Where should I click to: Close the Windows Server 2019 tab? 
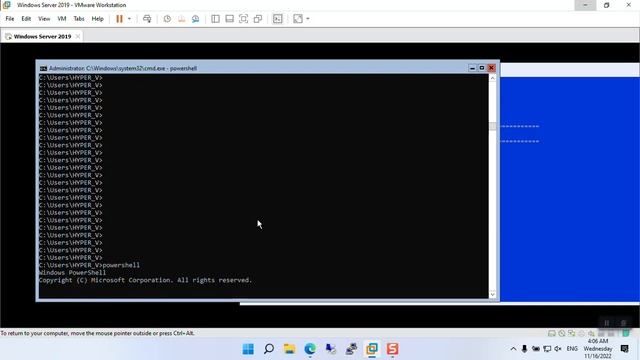78,36
